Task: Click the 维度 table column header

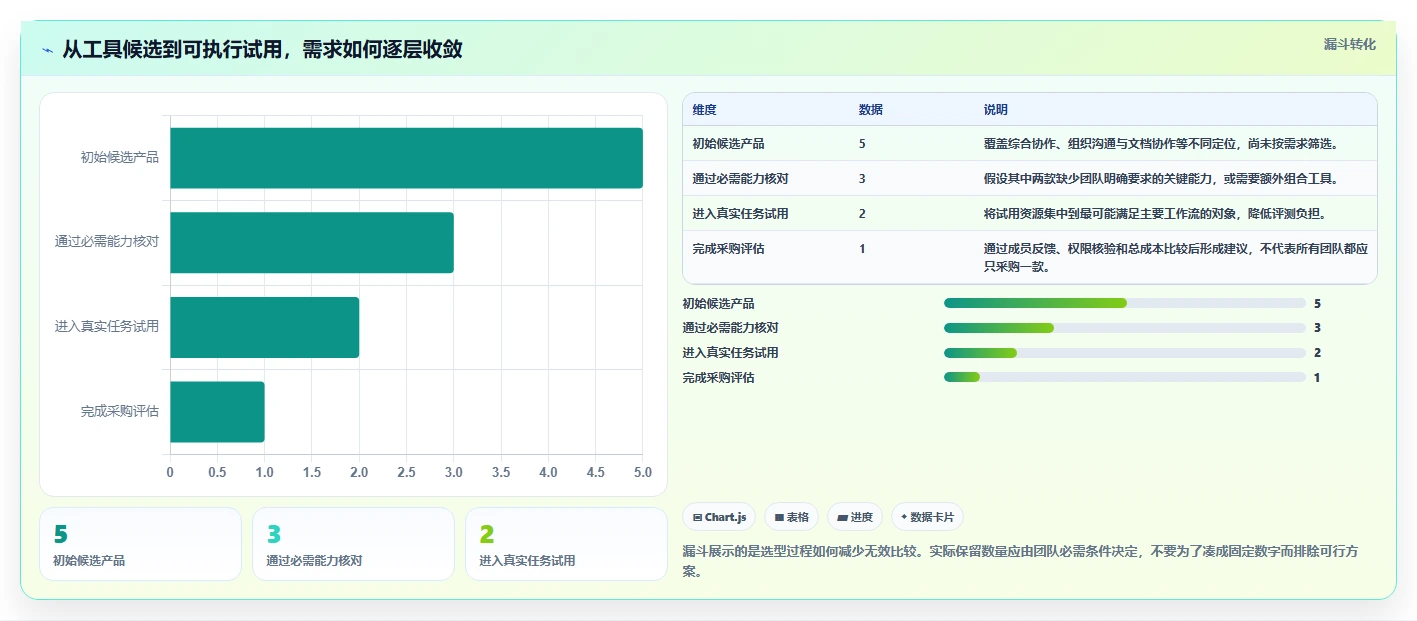Action: point(704,110)
